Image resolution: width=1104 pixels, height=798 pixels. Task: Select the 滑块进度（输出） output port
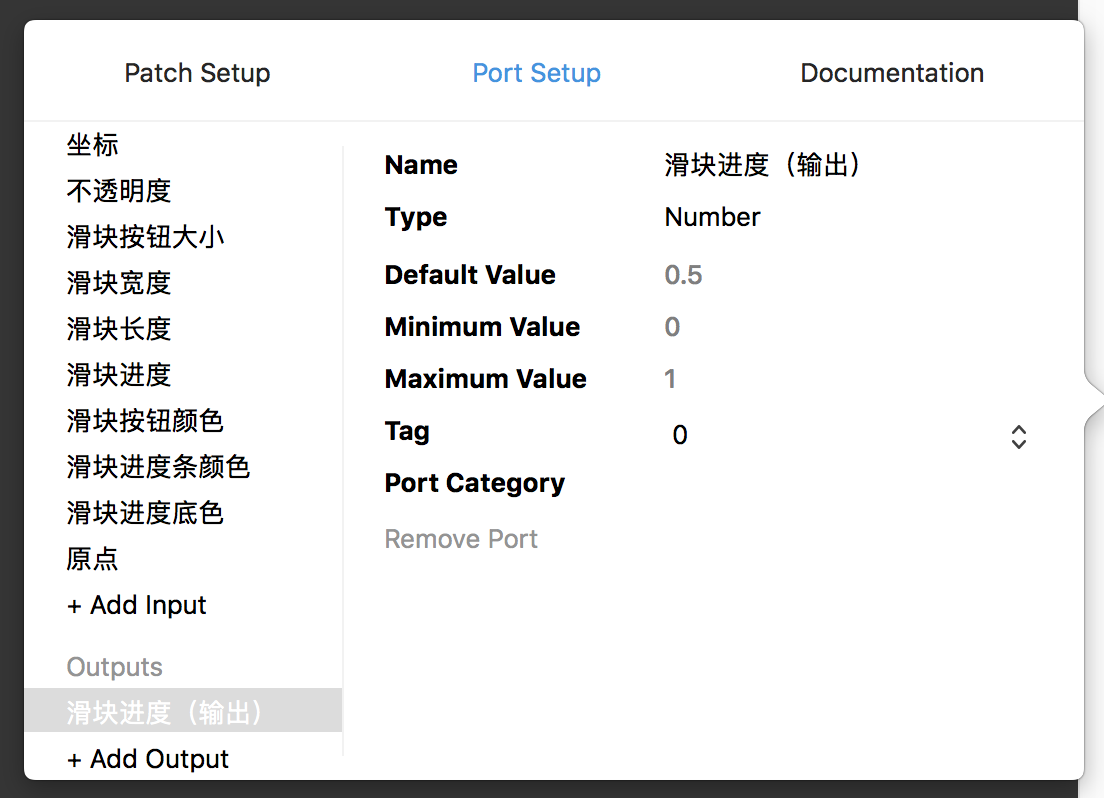tap(165, 712)
